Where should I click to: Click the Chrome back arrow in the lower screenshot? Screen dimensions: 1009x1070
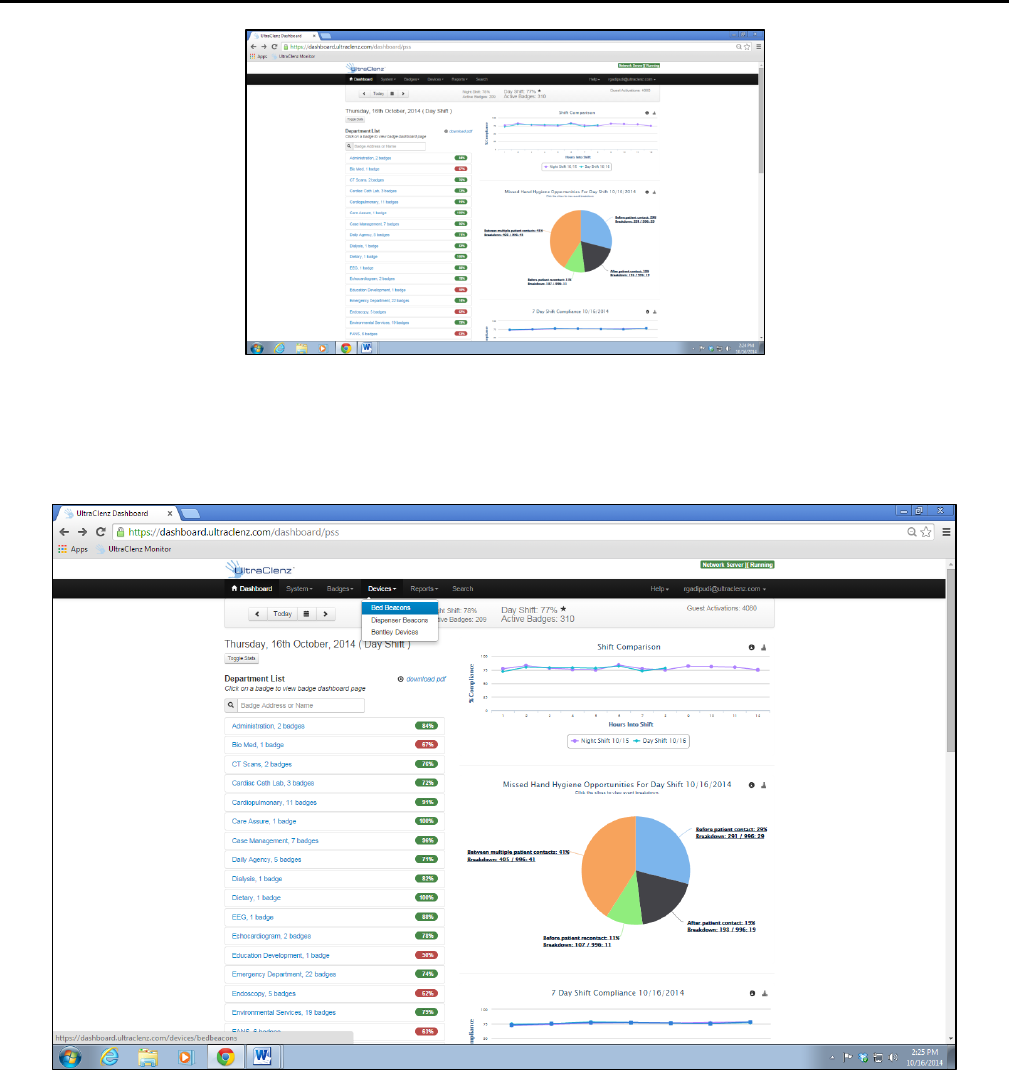pos(64,532)
